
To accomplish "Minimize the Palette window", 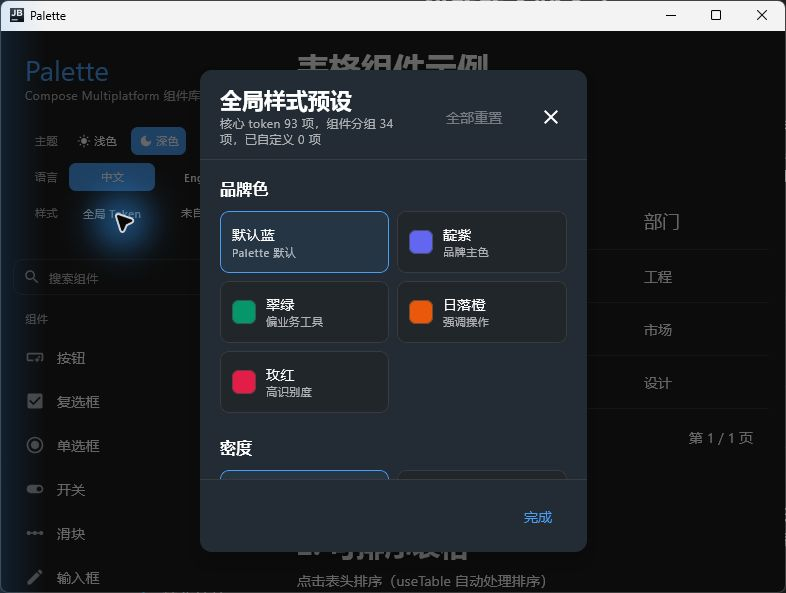I will point(671,16).
